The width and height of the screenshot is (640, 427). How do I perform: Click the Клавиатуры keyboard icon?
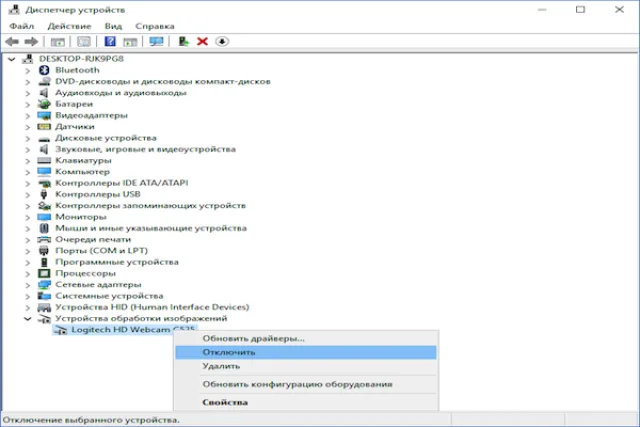[x=44, y=160]
